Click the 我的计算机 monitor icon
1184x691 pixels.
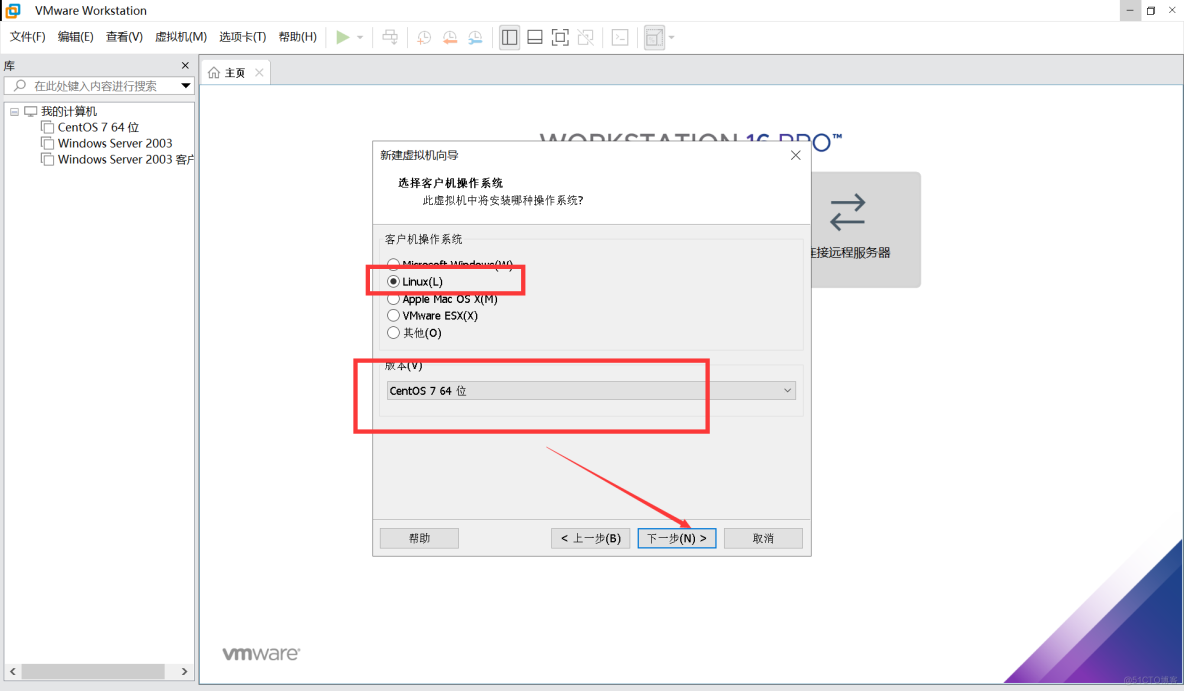(30, 111)
